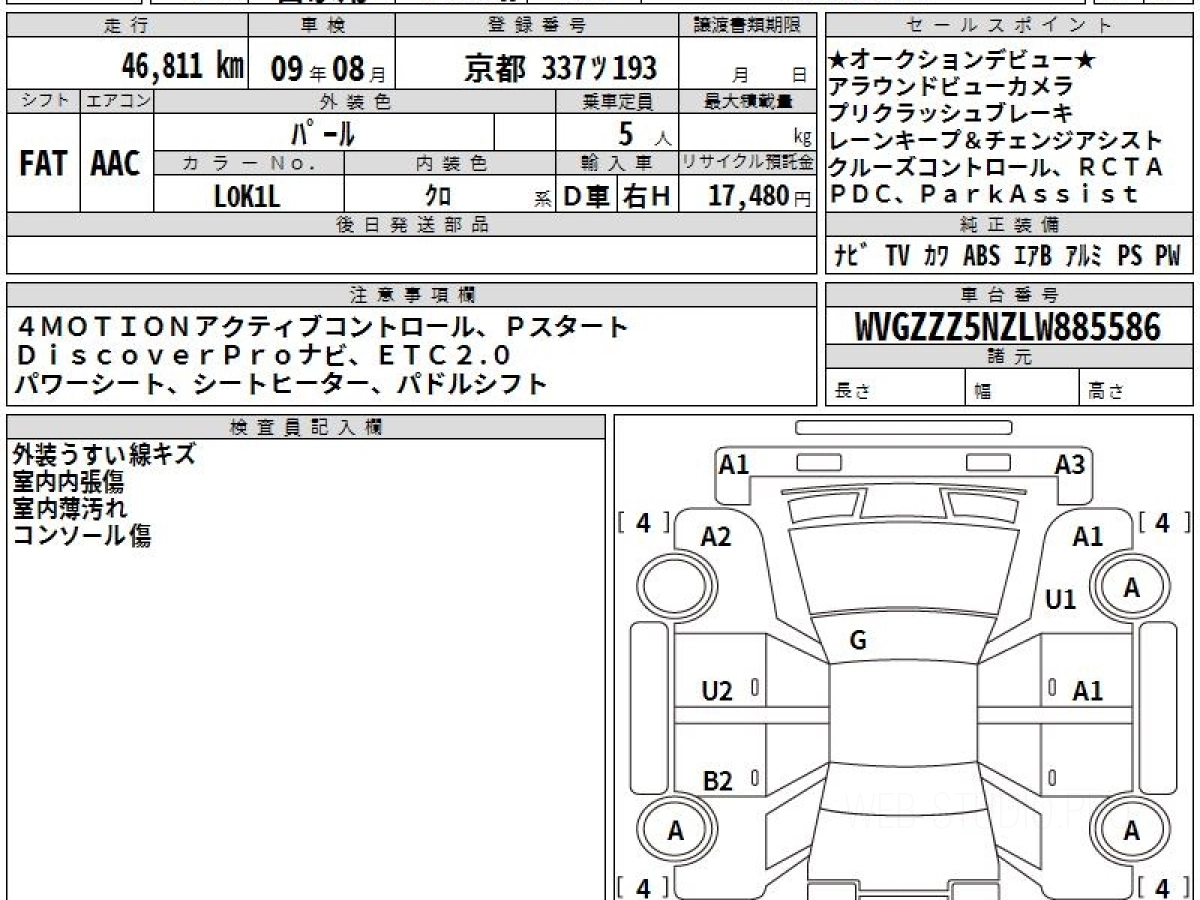Select the chassis number WVGZZZ5NZLW885586
Viewport: 1200px width, 900px height.
pyautogui.click(x=1008, y=327)
